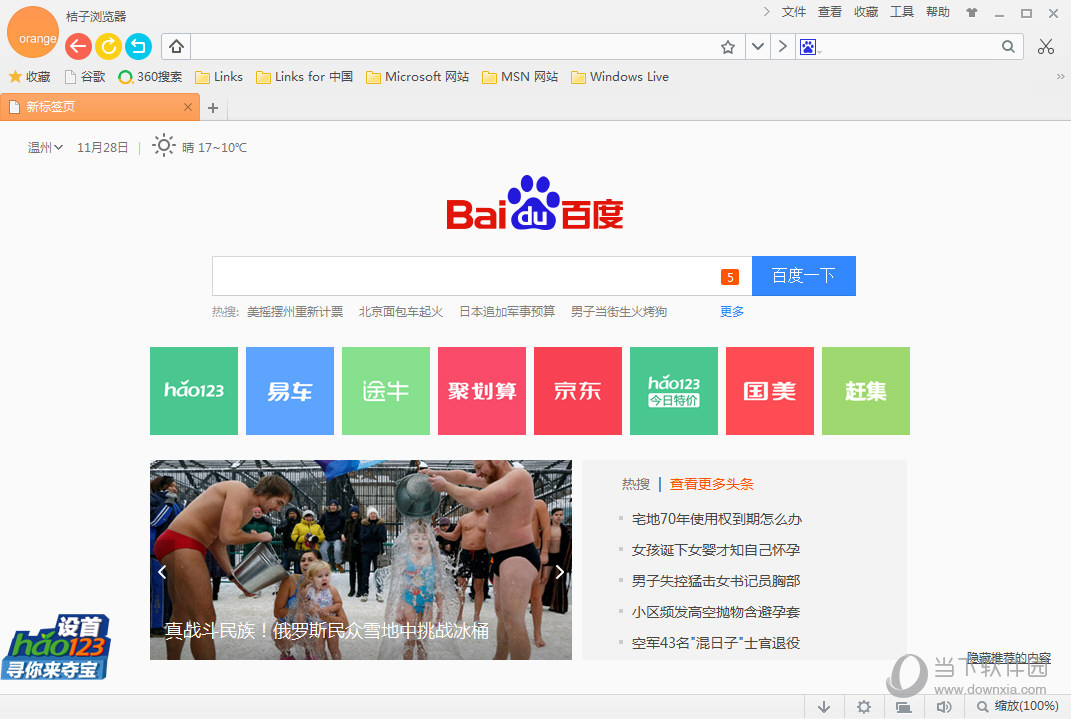This screenshot has width=1071, height=719.
Task: Open the address bar history dropdown
Action: [757, 46]
